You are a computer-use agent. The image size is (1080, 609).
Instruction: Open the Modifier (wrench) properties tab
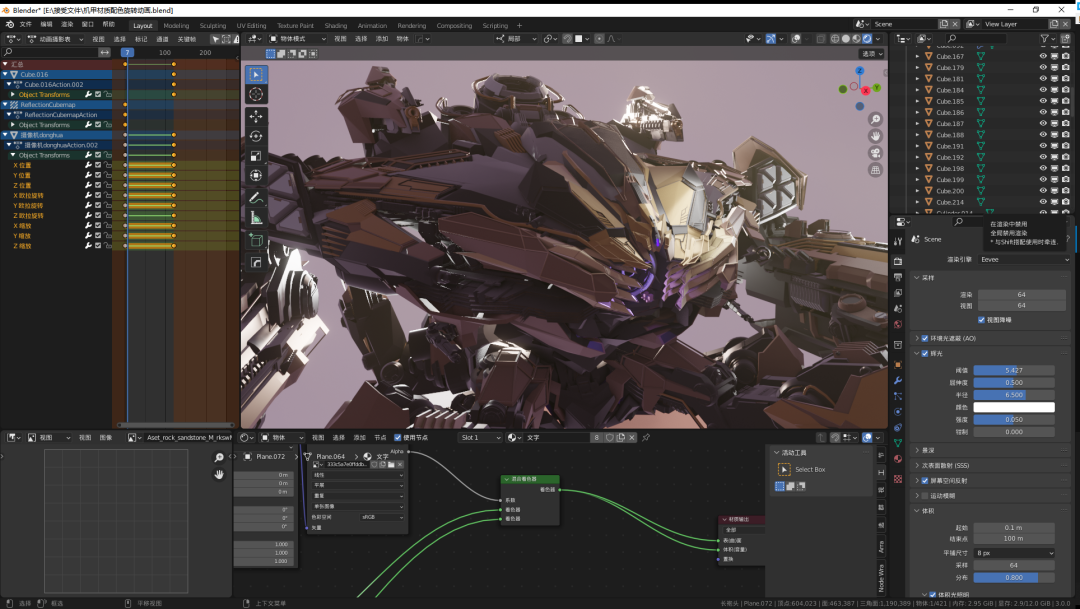[898, 380]
